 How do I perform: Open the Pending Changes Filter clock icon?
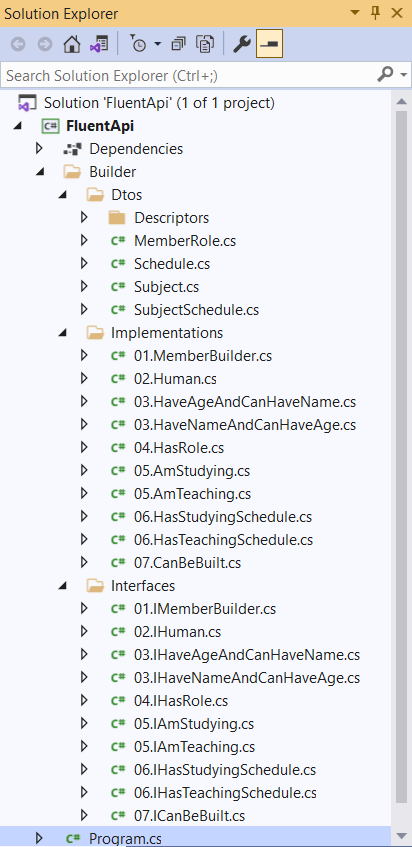coord(138,44)
